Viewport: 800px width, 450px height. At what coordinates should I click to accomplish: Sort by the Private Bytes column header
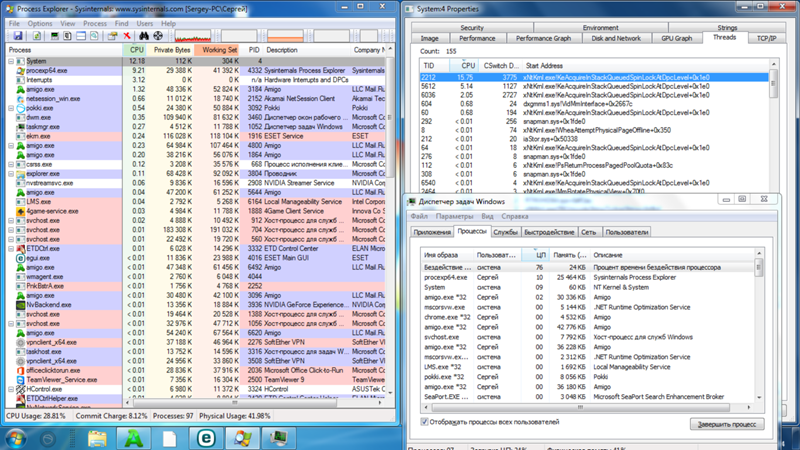click(170, 50)
